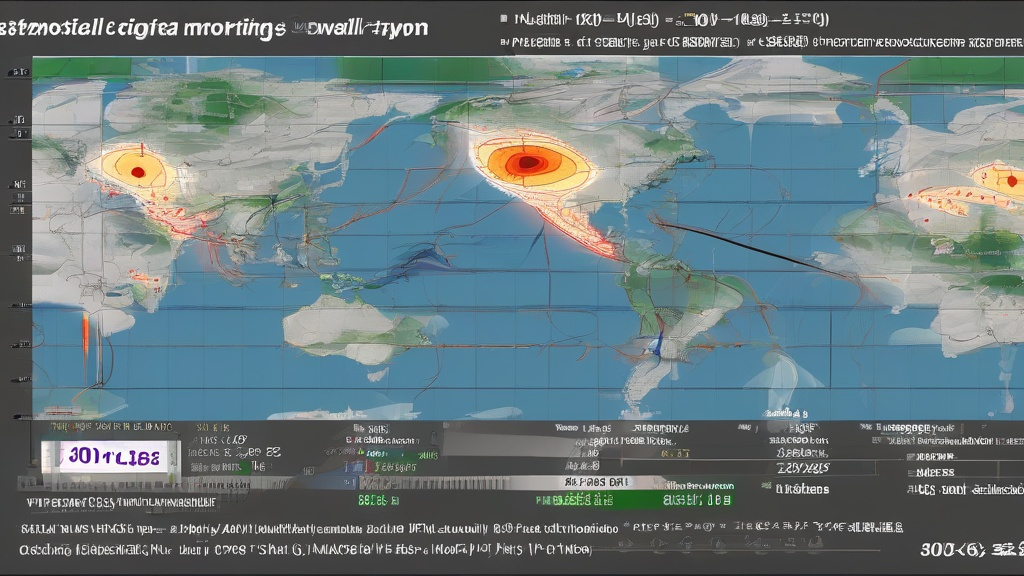Click the white highlighted label above the green bar
Image resolution: width=1024 pixels, height=576 pixels.
coord(595,482)
